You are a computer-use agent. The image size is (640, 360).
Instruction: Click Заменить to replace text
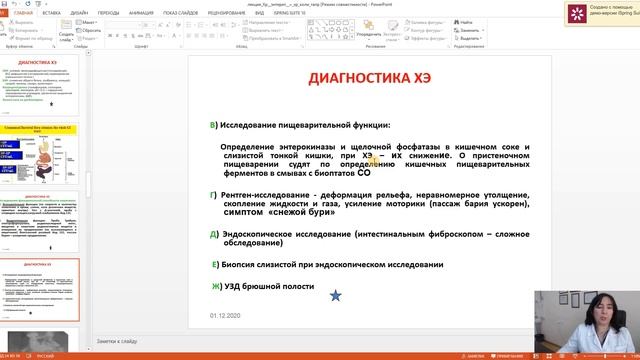coord(469,31)
